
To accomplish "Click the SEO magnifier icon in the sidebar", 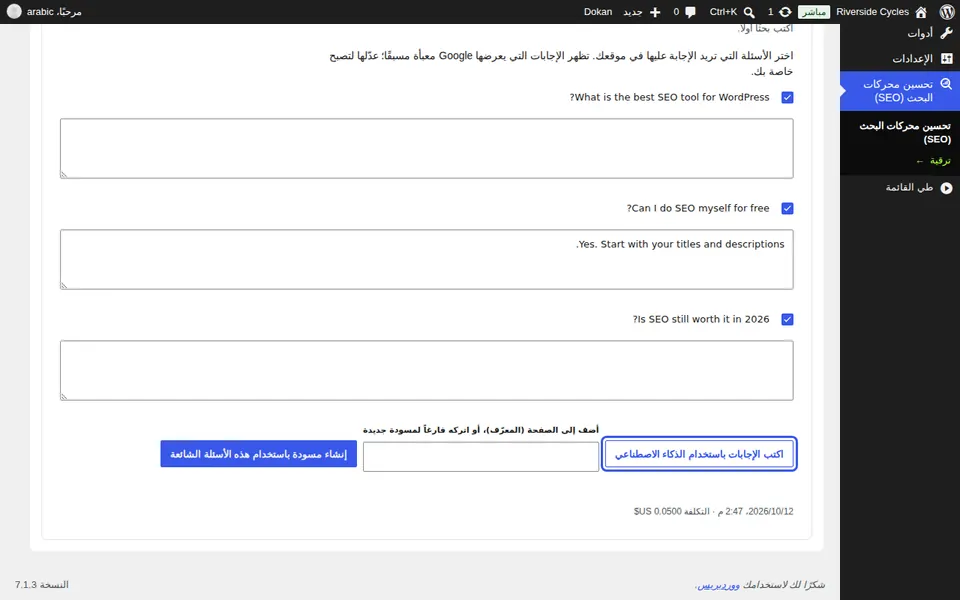I will [946, 84].
